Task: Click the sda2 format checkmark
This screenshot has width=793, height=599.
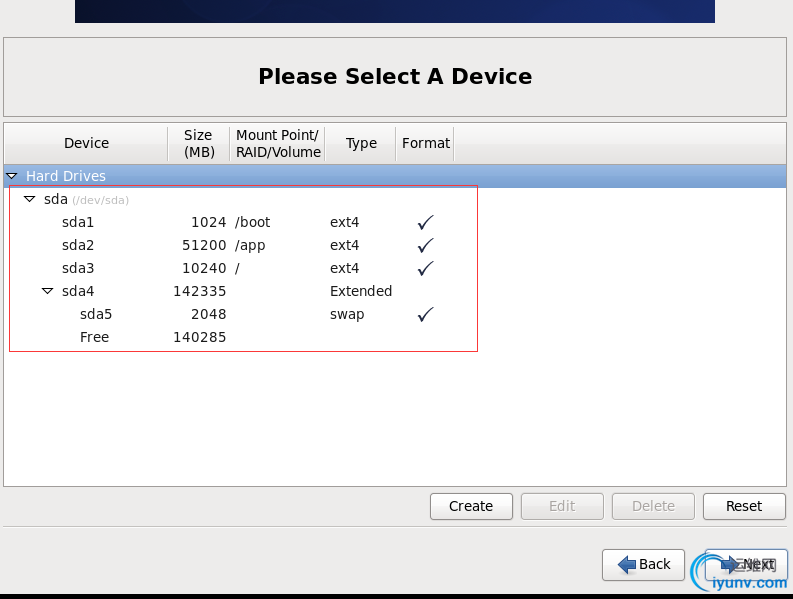Action: 425,245
